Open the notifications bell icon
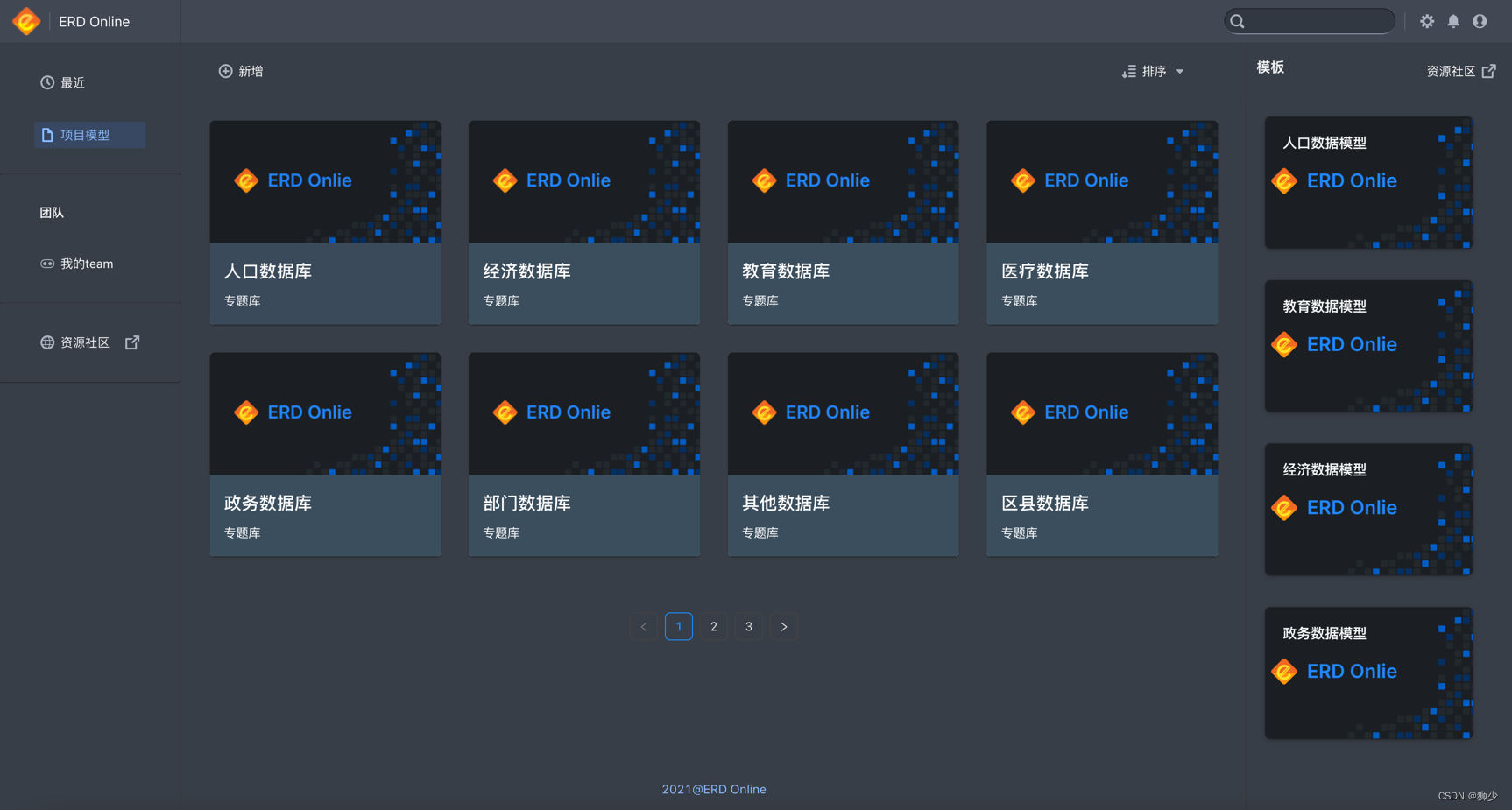Viewport: 1512px width, 810px height. tap(1453, 21)
